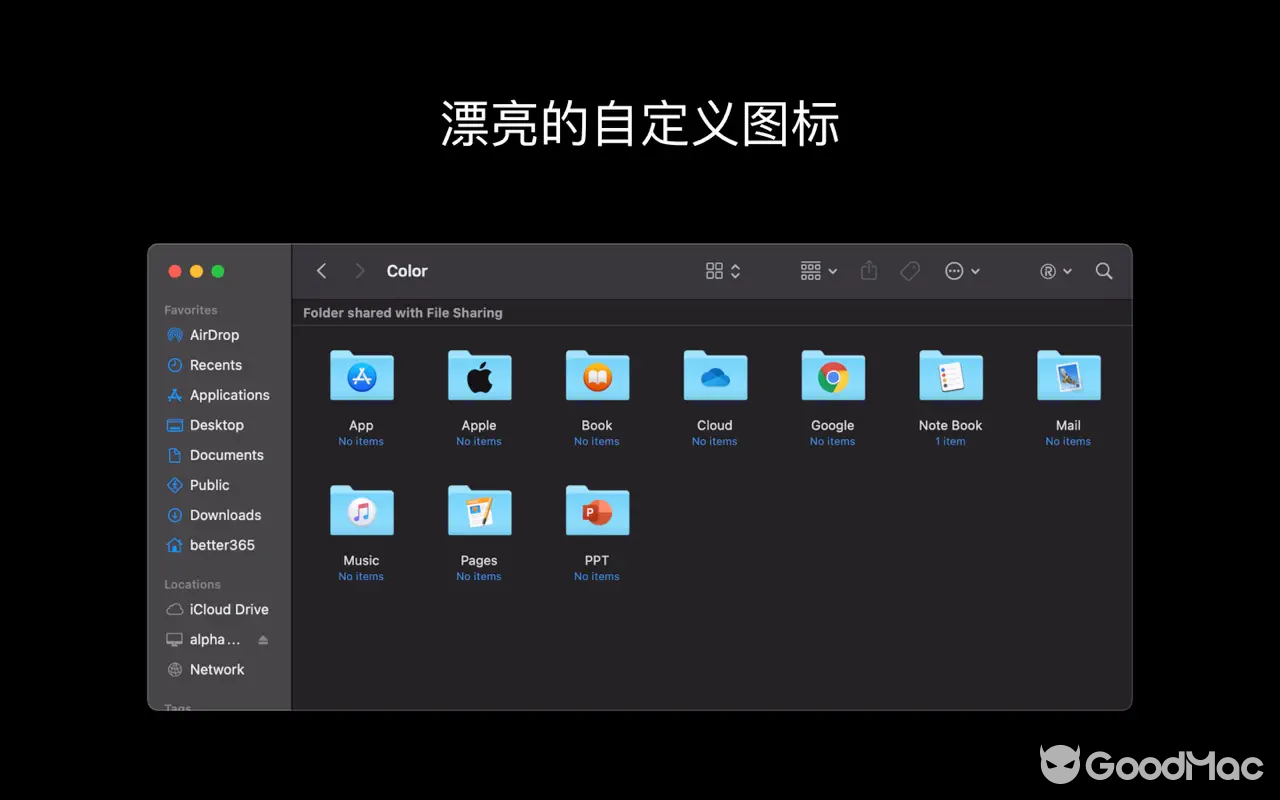Expand the icon size chevron beside the grid view

tap(735, 270)
